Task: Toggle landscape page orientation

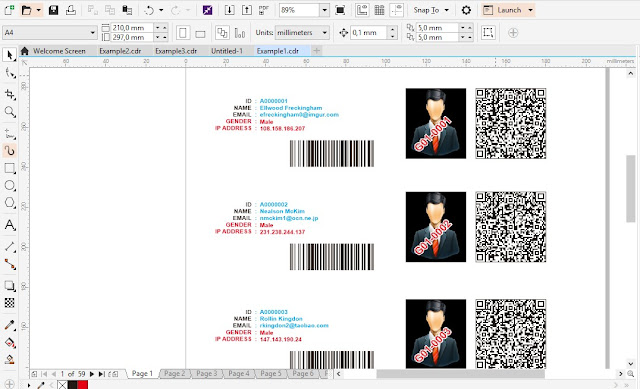Action: (x=200, y=33)
